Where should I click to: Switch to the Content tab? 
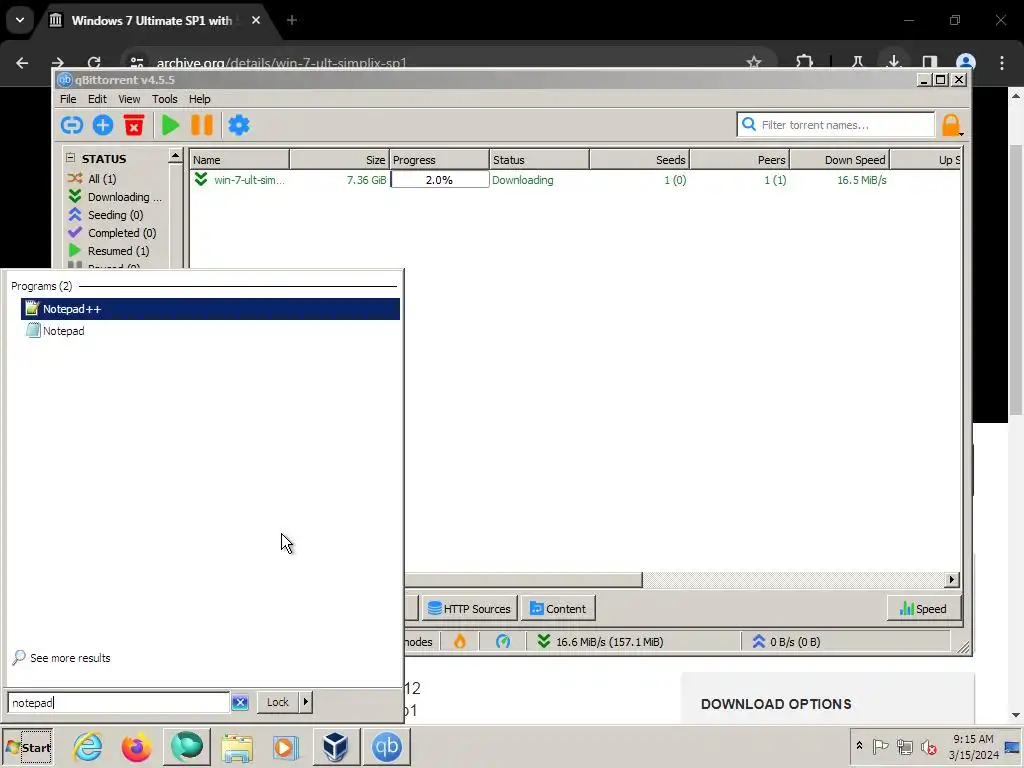pyautogui.click(x=558, y=609)
